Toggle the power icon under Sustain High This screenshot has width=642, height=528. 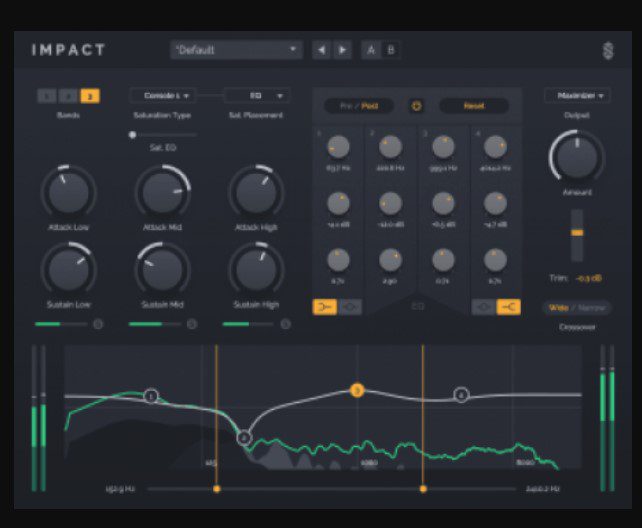point(286,324)
